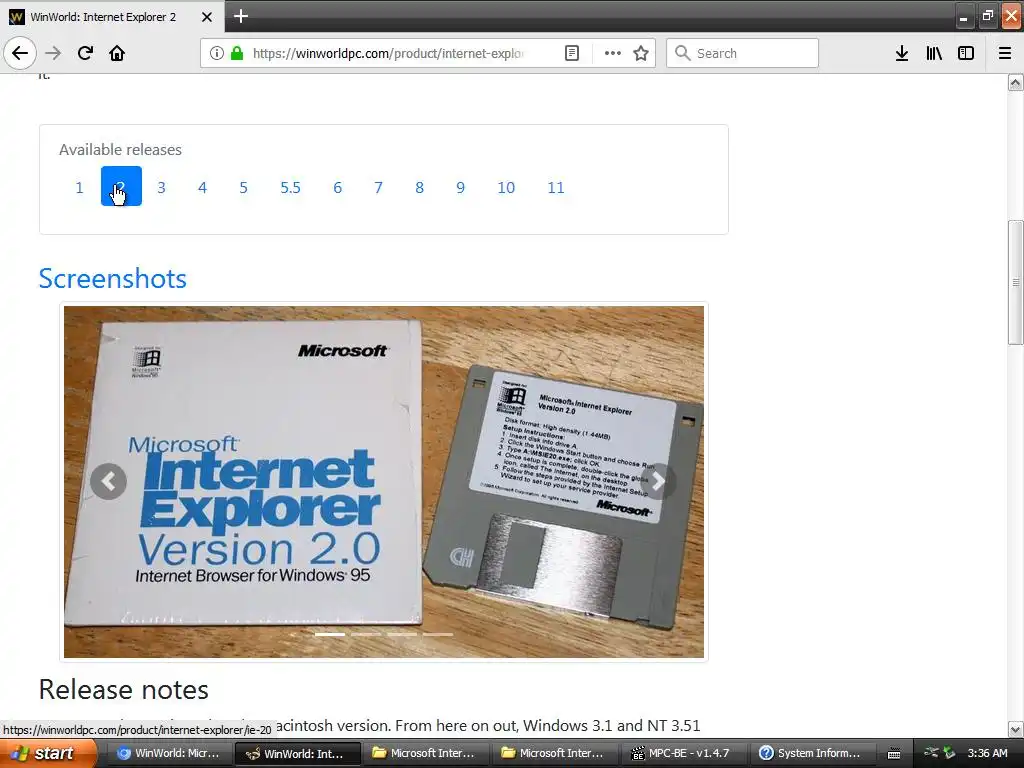Open the Library bookshelf icon

click(x=934, y=53)
